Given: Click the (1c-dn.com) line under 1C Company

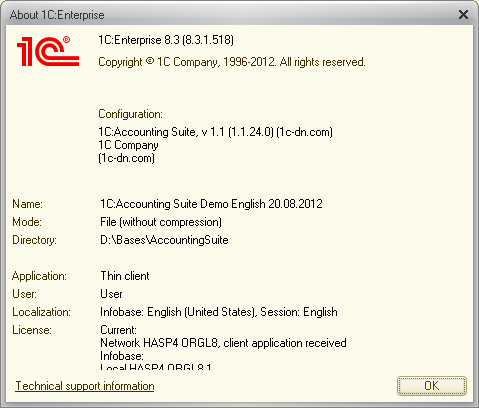Looking at the screenshot, I should (x=126, y=158).
